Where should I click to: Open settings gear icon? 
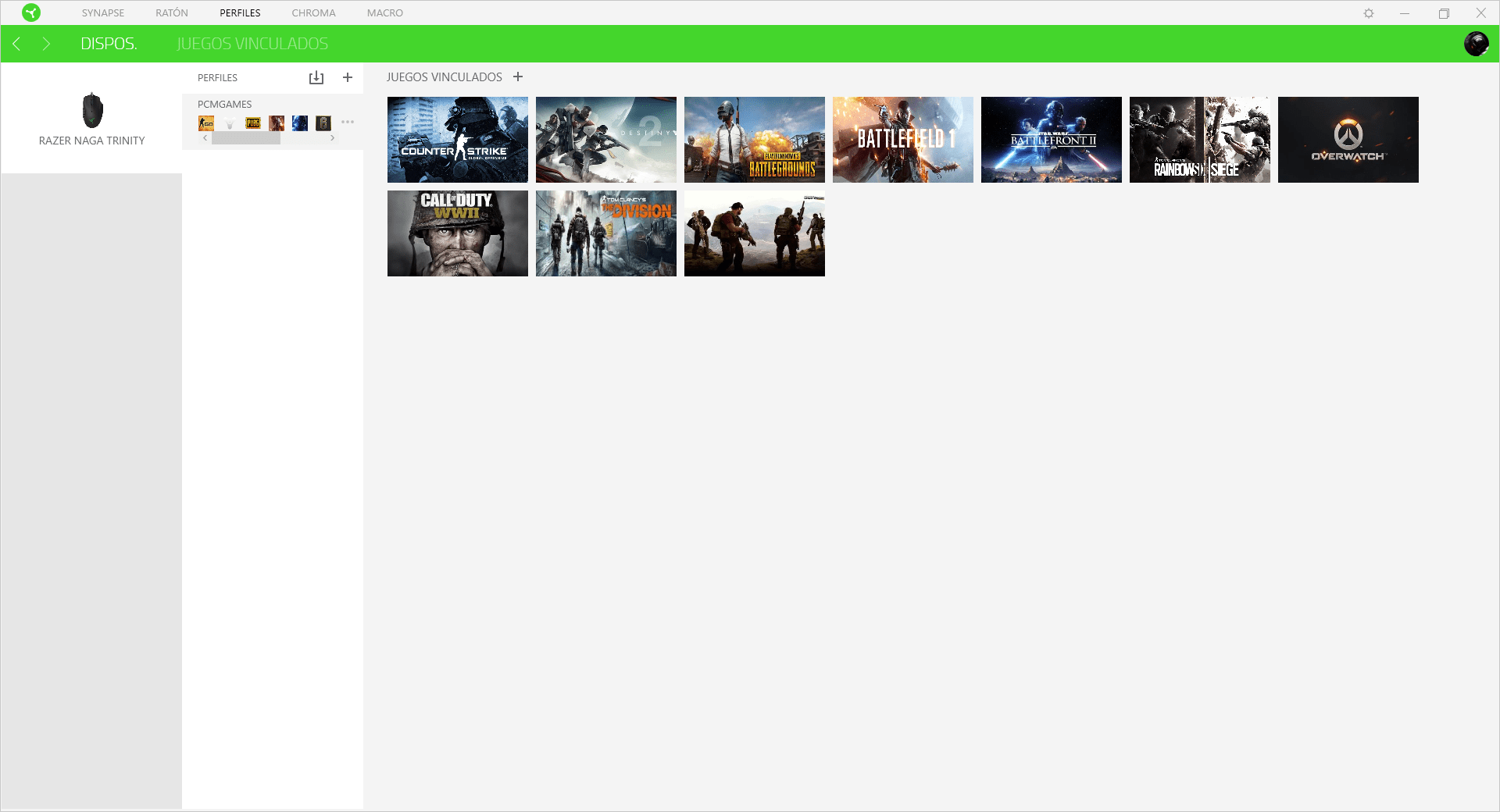pyautogui.click(x=1369, y=13)
